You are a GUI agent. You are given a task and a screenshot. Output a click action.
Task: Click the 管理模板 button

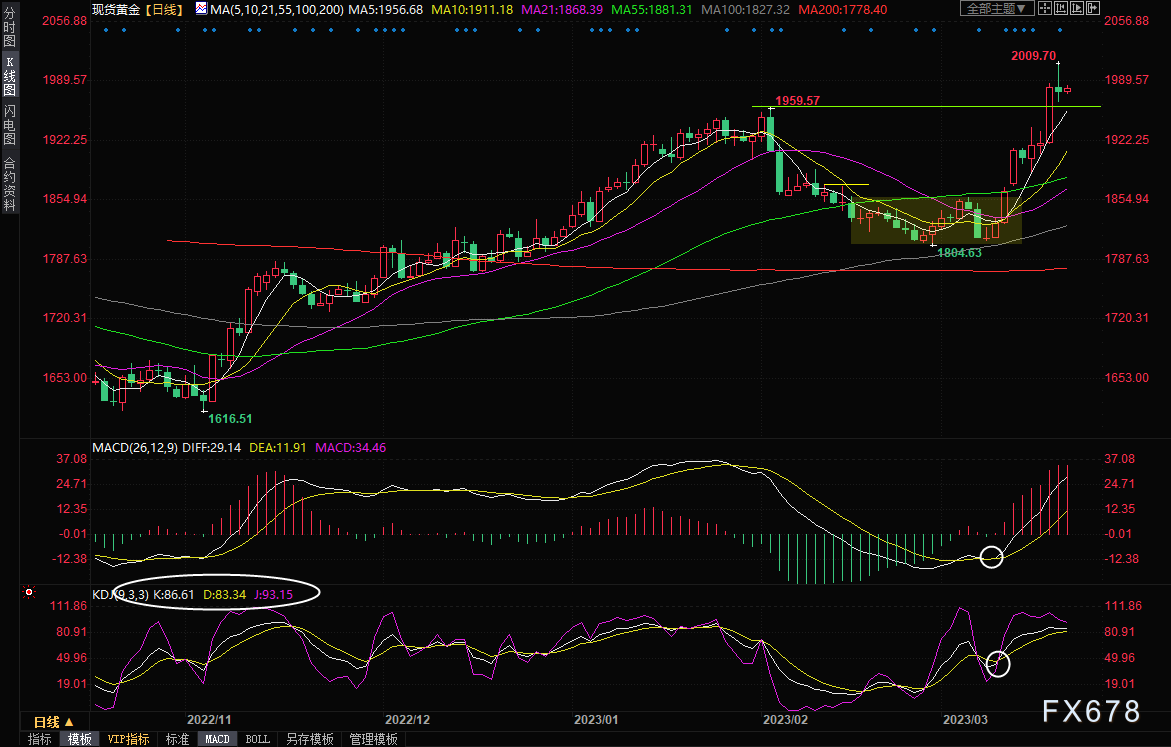tap(373, 739)
